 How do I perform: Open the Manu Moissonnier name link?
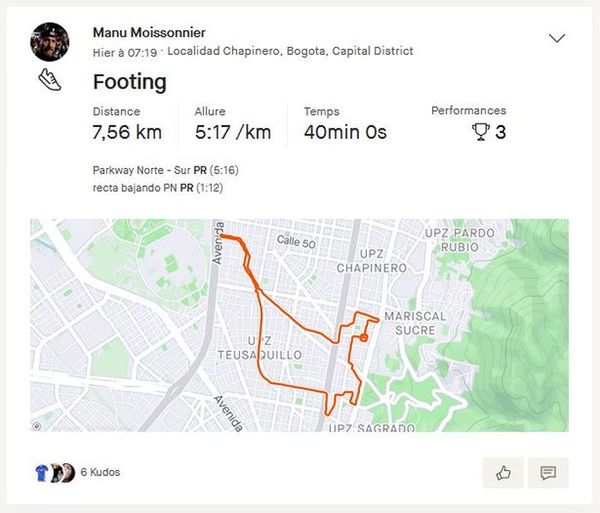(149, 33)
